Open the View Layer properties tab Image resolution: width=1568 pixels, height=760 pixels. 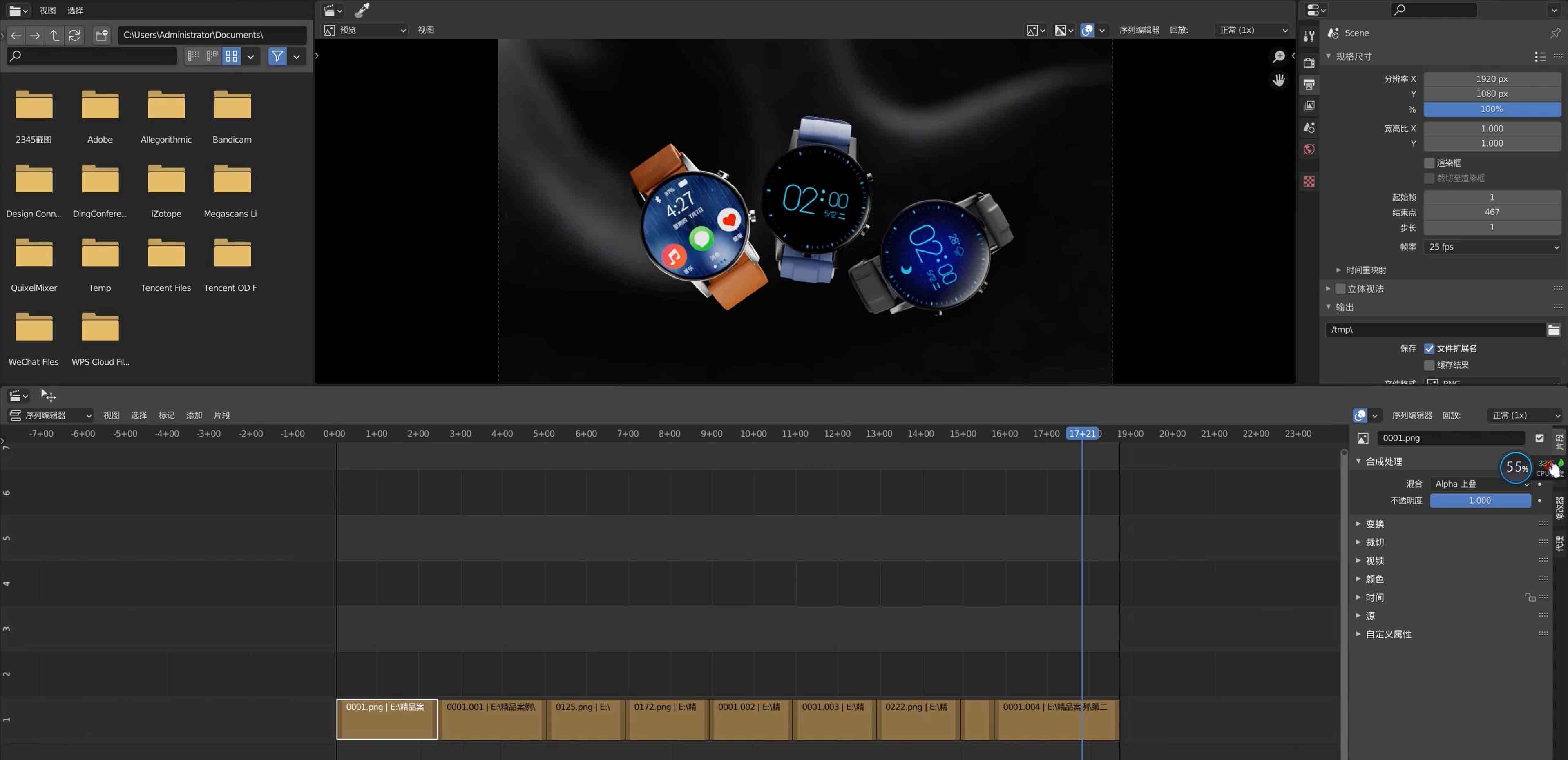pyautogui.click(x=1309, y=106)
